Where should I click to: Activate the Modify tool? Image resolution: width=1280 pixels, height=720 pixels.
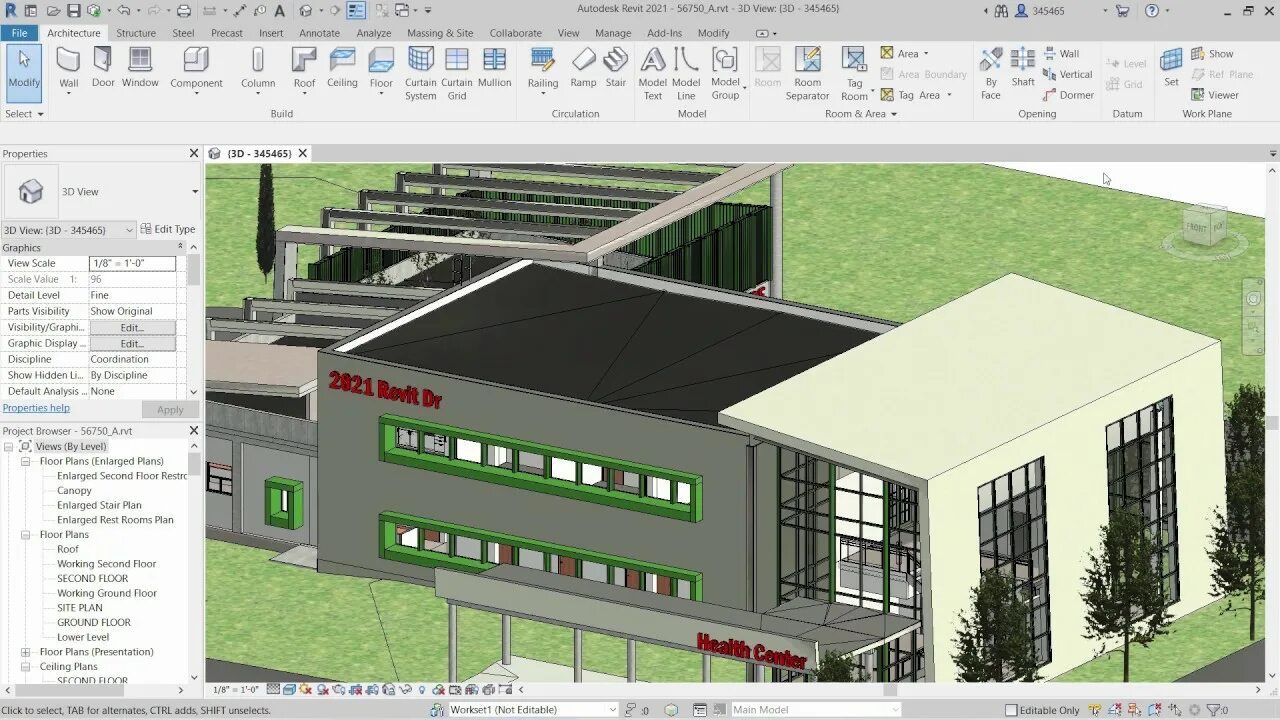pyautogui.click(x=24, y=72)
